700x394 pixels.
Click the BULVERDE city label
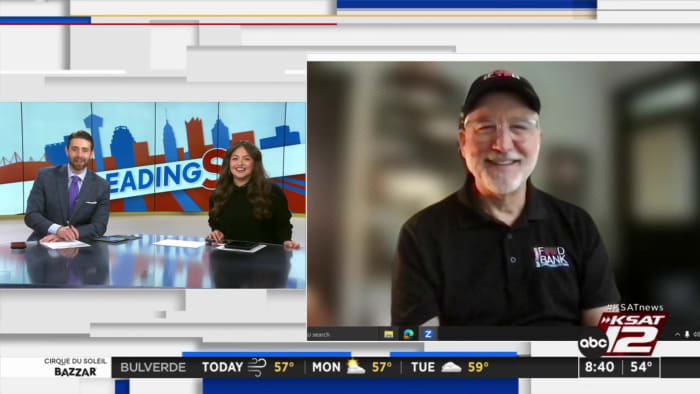(153, 367)
